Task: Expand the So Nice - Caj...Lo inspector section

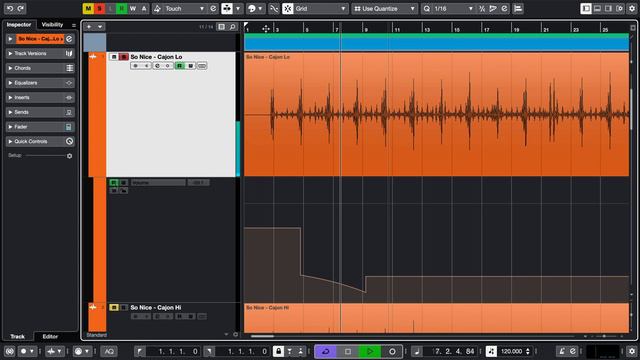Action: click(x=10, y=39)
